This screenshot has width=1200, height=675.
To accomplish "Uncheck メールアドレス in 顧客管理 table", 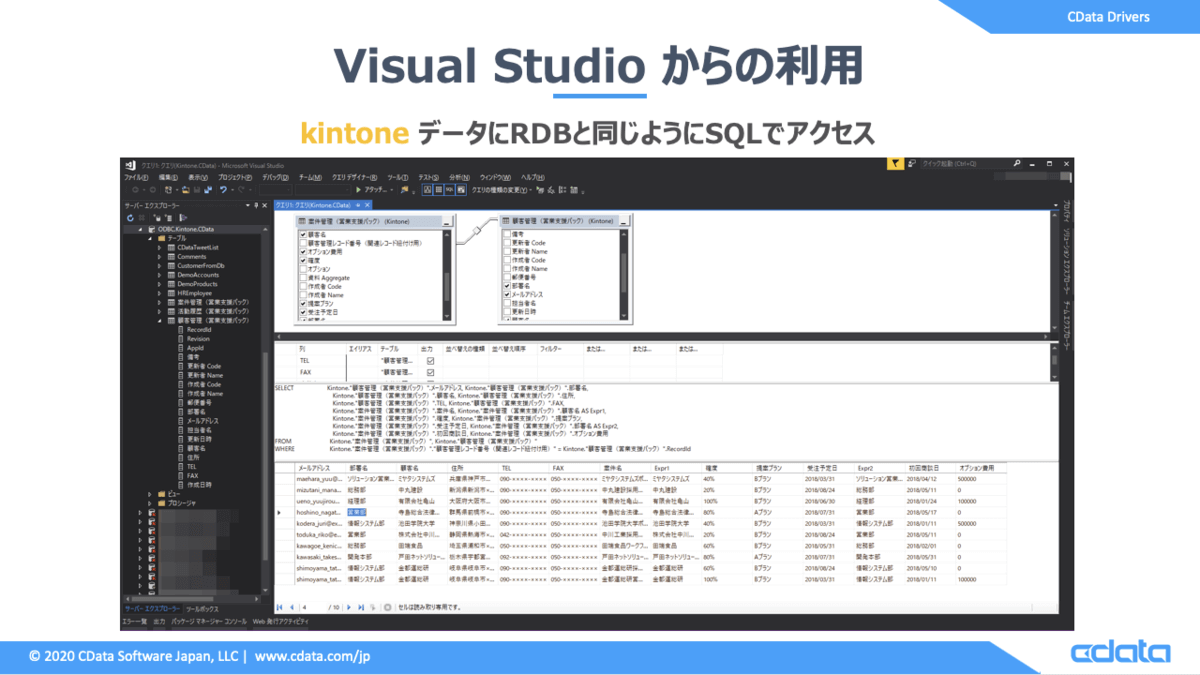I will coord(507,294).
